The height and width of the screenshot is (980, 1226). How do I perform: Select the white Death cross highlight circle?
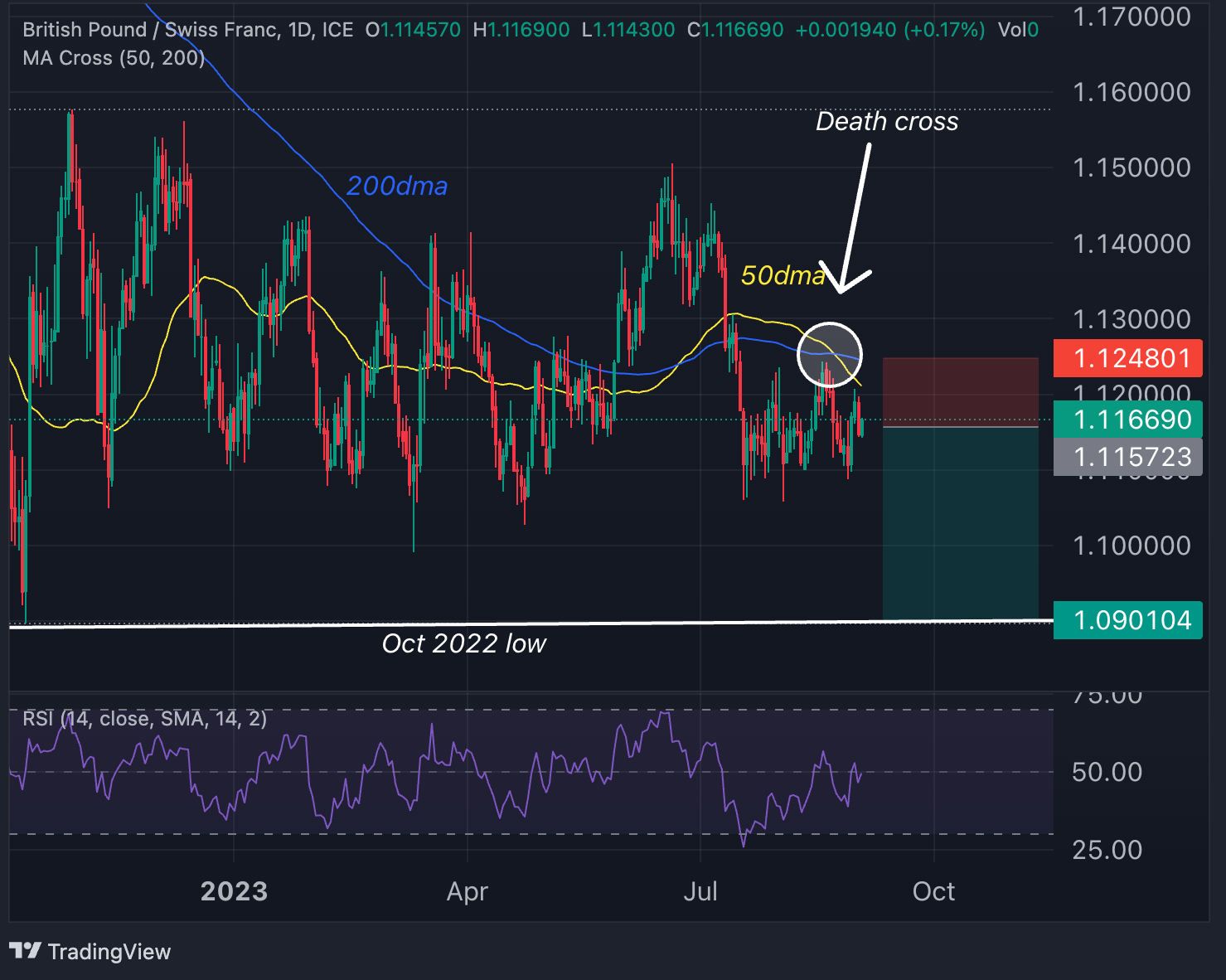[x=829, y=355]
